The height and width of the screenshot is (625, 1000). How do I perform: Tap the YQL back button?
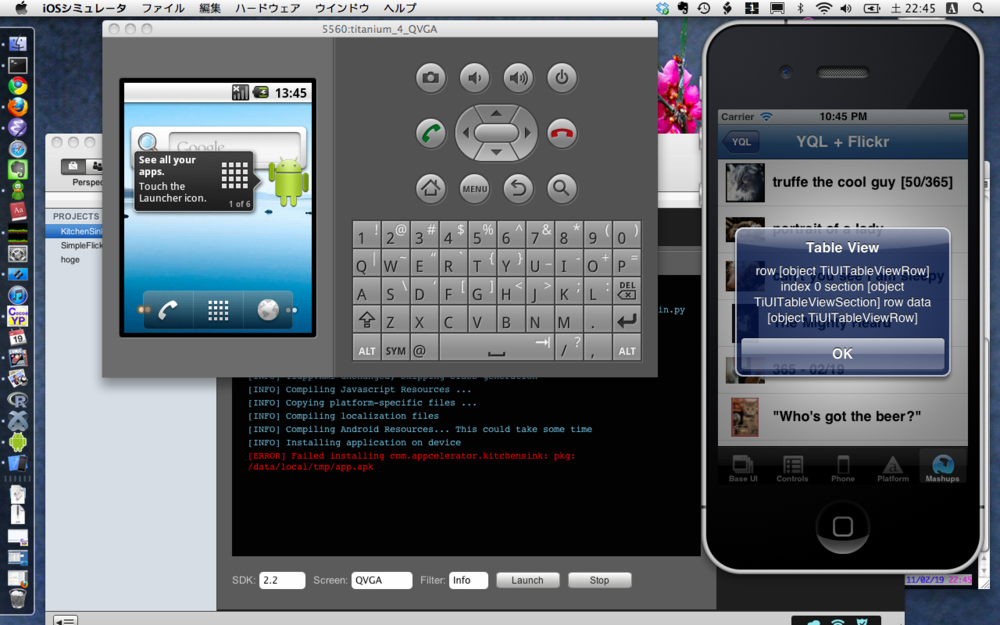(x=740, y=142)
